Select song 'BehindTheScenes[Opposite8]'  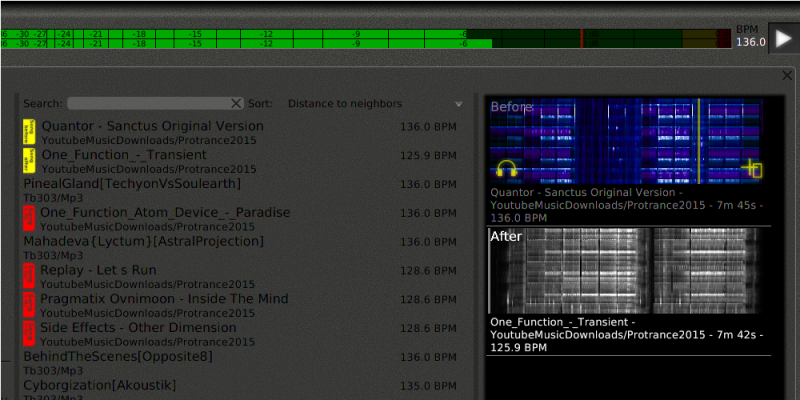[x=118, y=356]
